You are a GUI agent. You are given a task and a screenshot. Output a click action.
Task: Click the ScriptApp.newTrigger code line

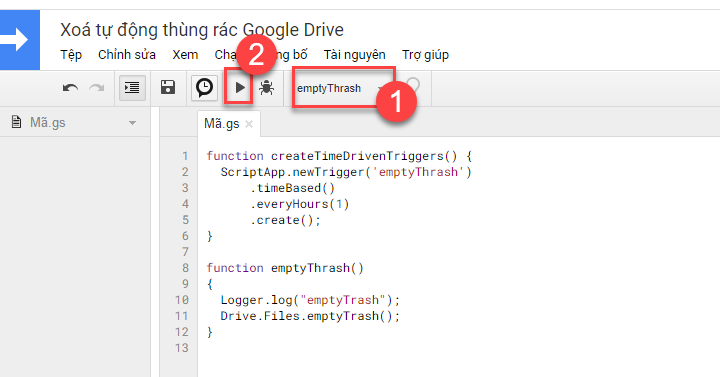tap(346, 172)
